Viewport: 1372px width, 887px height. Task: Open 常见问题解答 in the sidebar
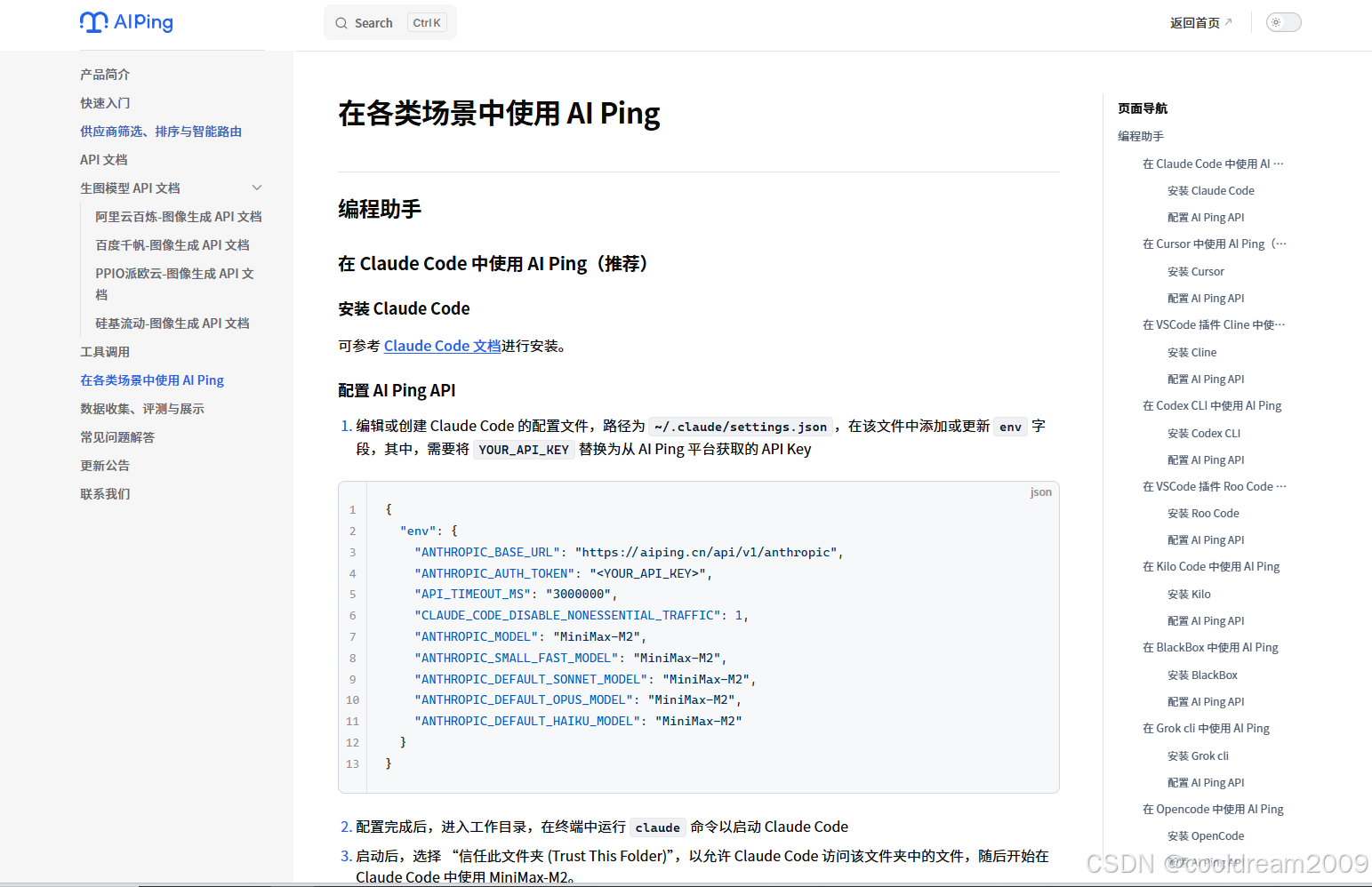coord(117,437)
